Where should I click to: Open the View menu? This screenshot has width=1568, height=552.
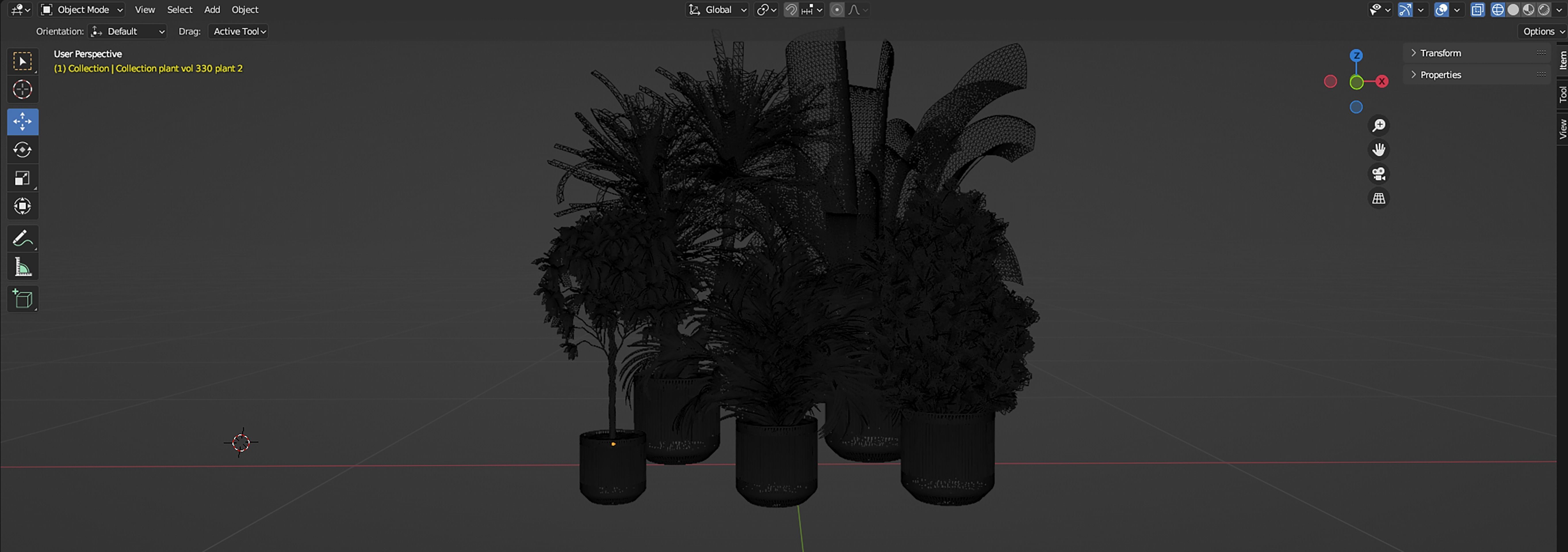pyautogui.click(x=145, y=10)
